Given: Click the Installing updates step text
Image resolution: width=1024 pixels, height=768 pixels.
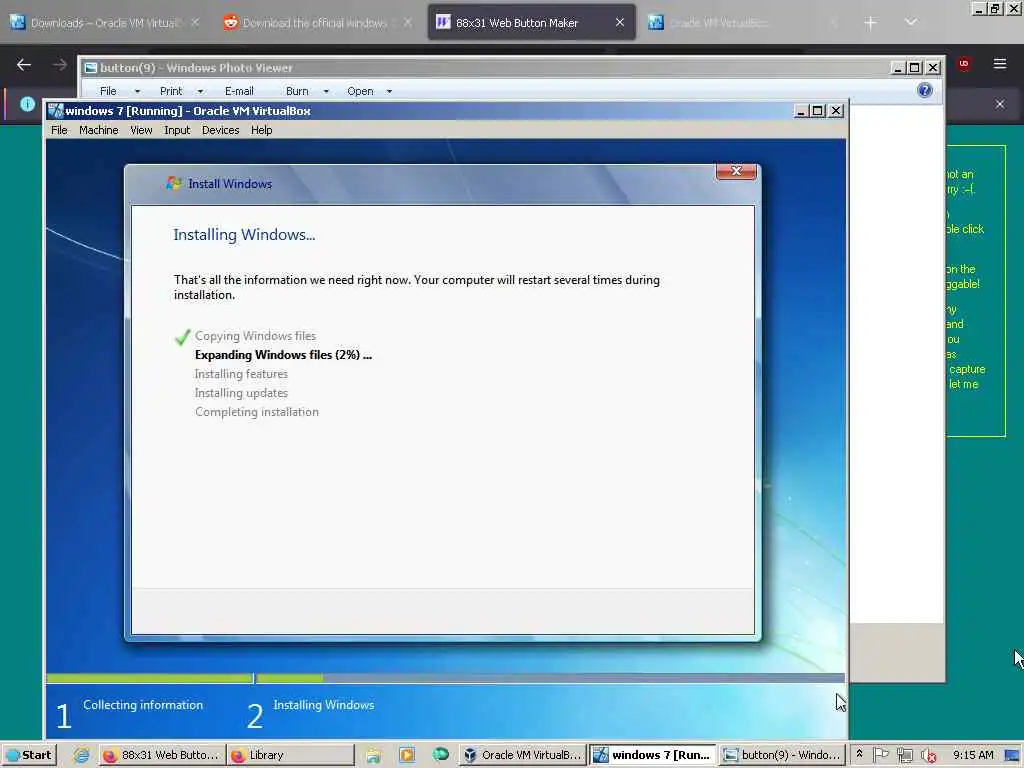Looking at the screenshot, I should pos(241,393).
